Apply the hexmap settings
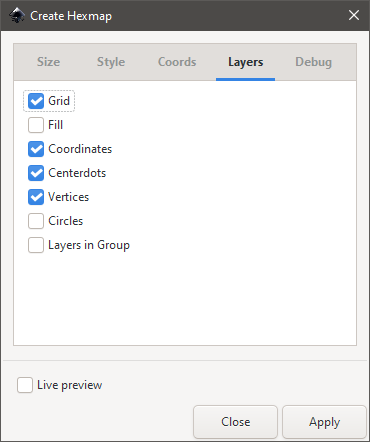Viewport: 370px width, 442px height. [324, 422]
